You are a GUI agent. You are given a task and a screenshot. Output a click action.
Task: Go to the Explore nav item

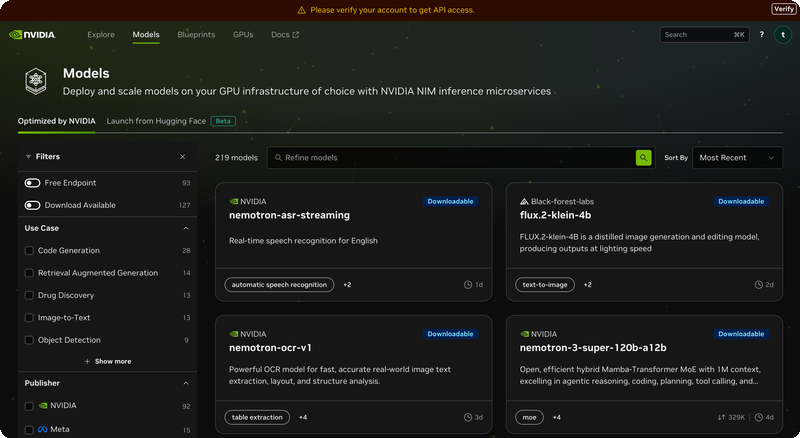tap(101, 35)
